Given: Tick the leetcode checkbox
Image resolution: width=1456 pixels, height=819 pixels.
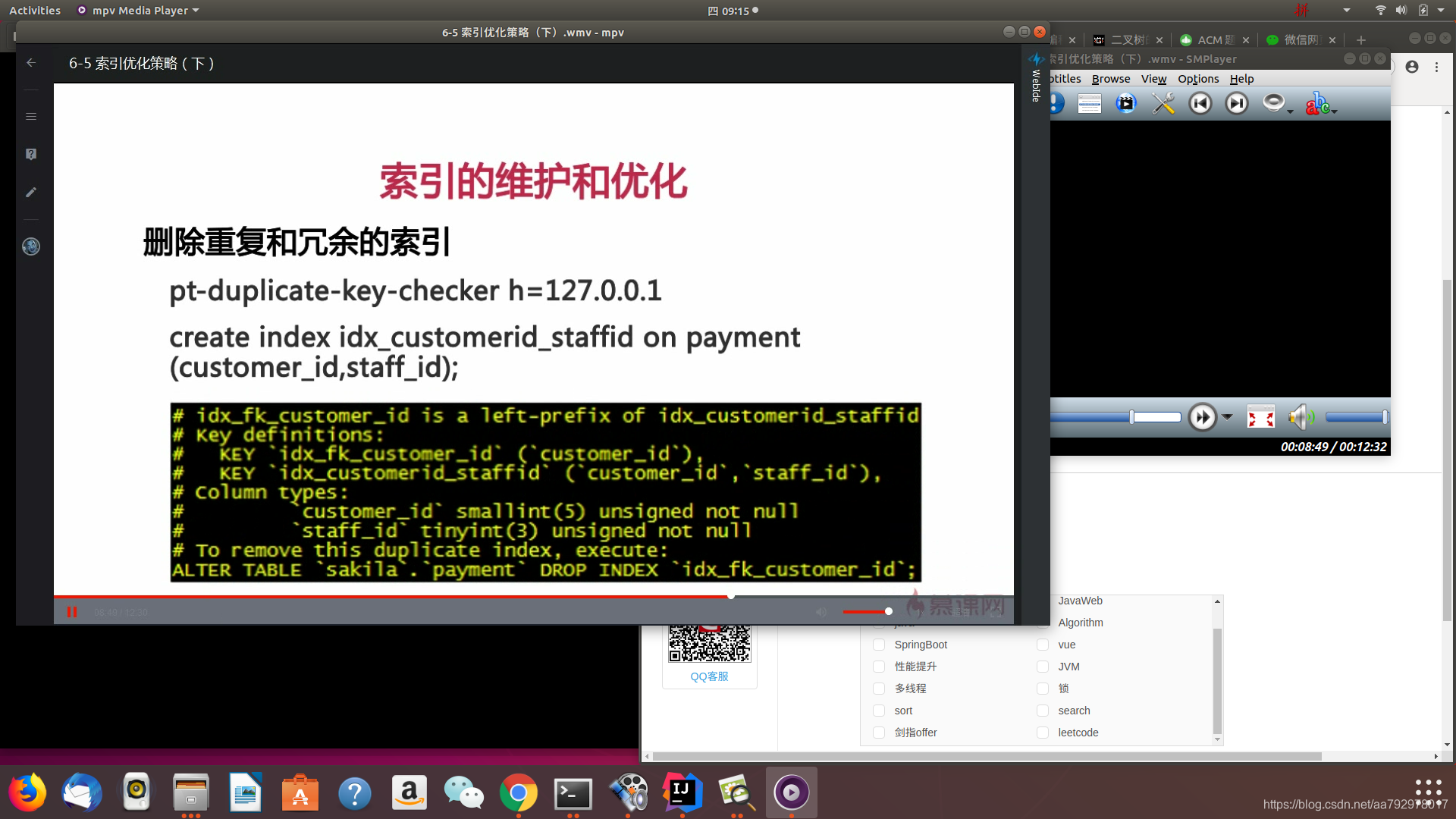Looking at the screenshot, I should (x=1043, y=733).
